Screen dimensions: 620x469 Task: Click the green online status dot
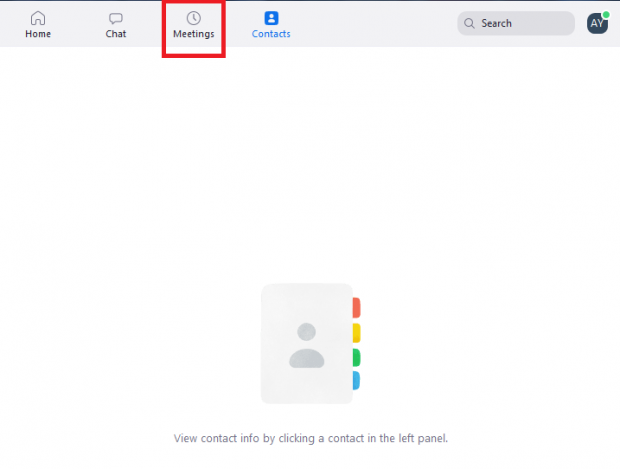pyautogui.click(x=606, y=15)
